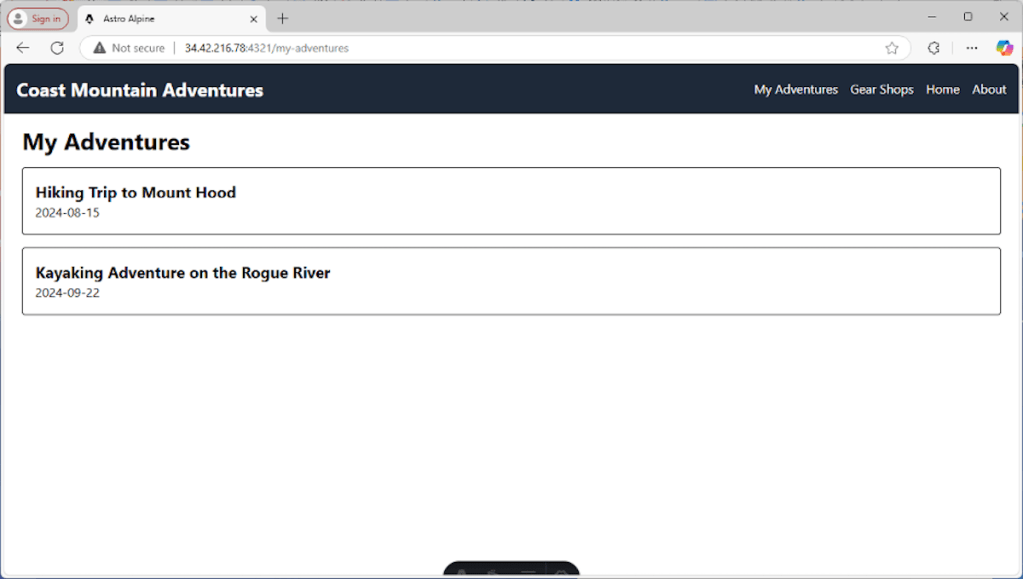1023x579 pixels.
Task: Select the My Adventures navigation link
Action: [x=795, y=89]
